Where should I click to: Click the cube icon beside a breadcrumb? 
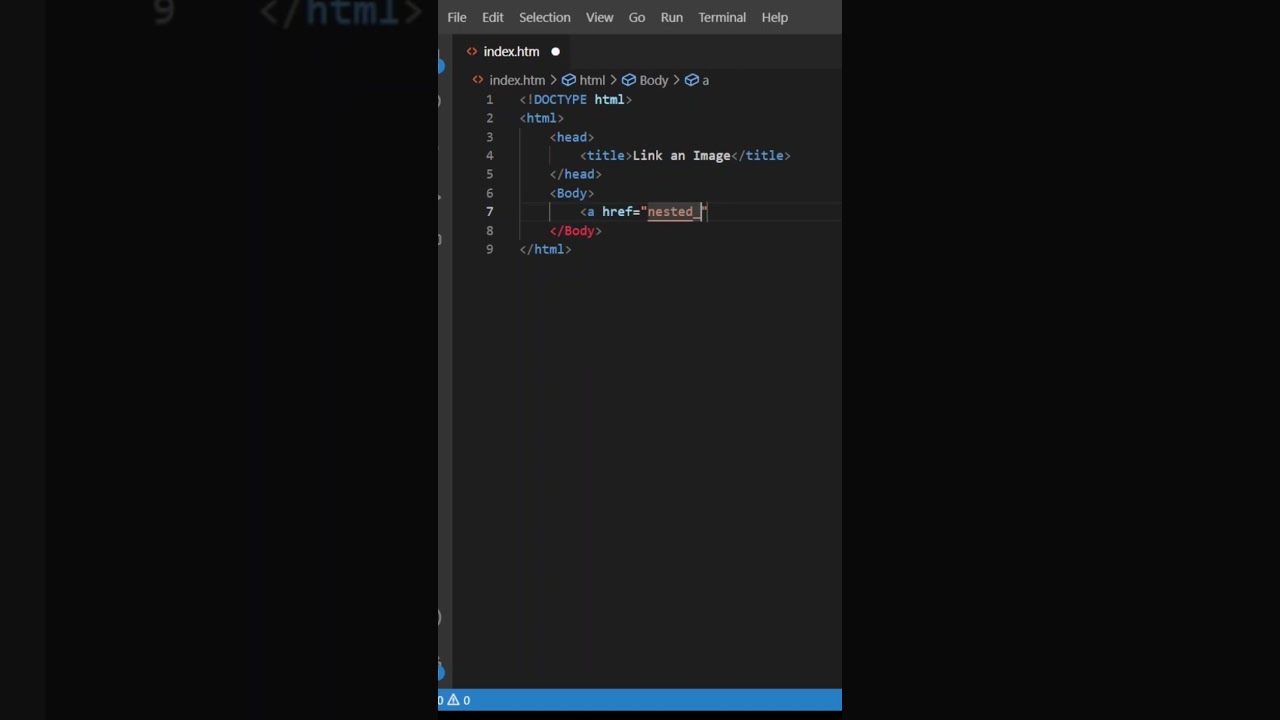coord(691,80)
